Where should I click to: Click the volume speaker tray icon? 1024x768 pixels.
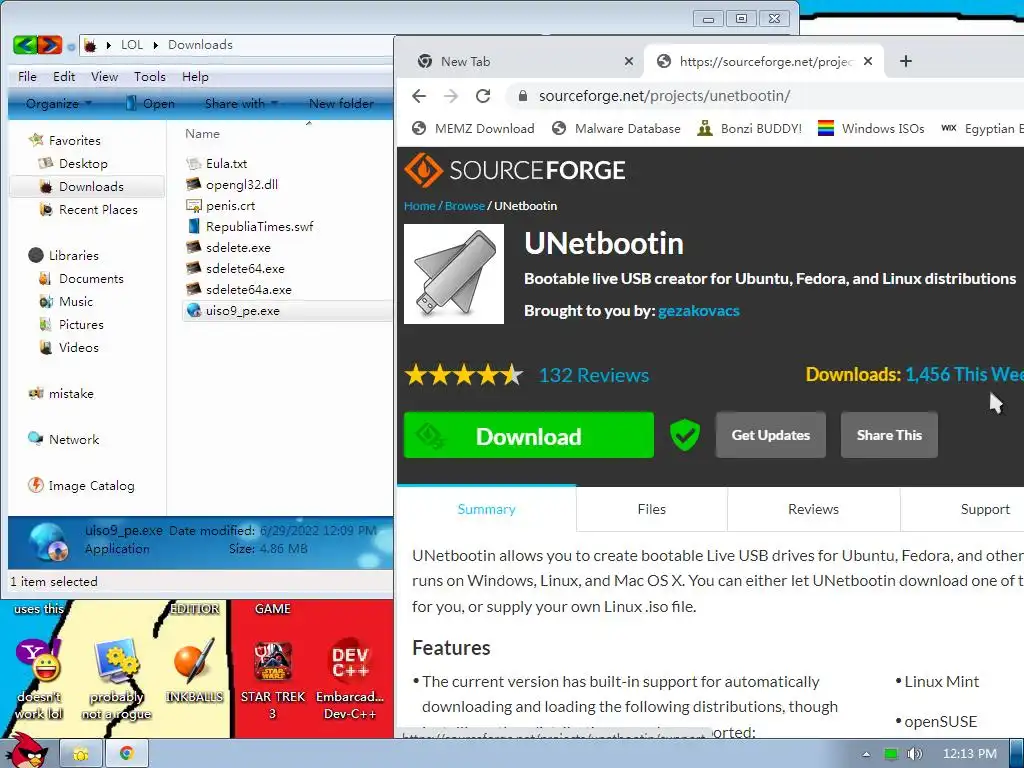[914, 754]
